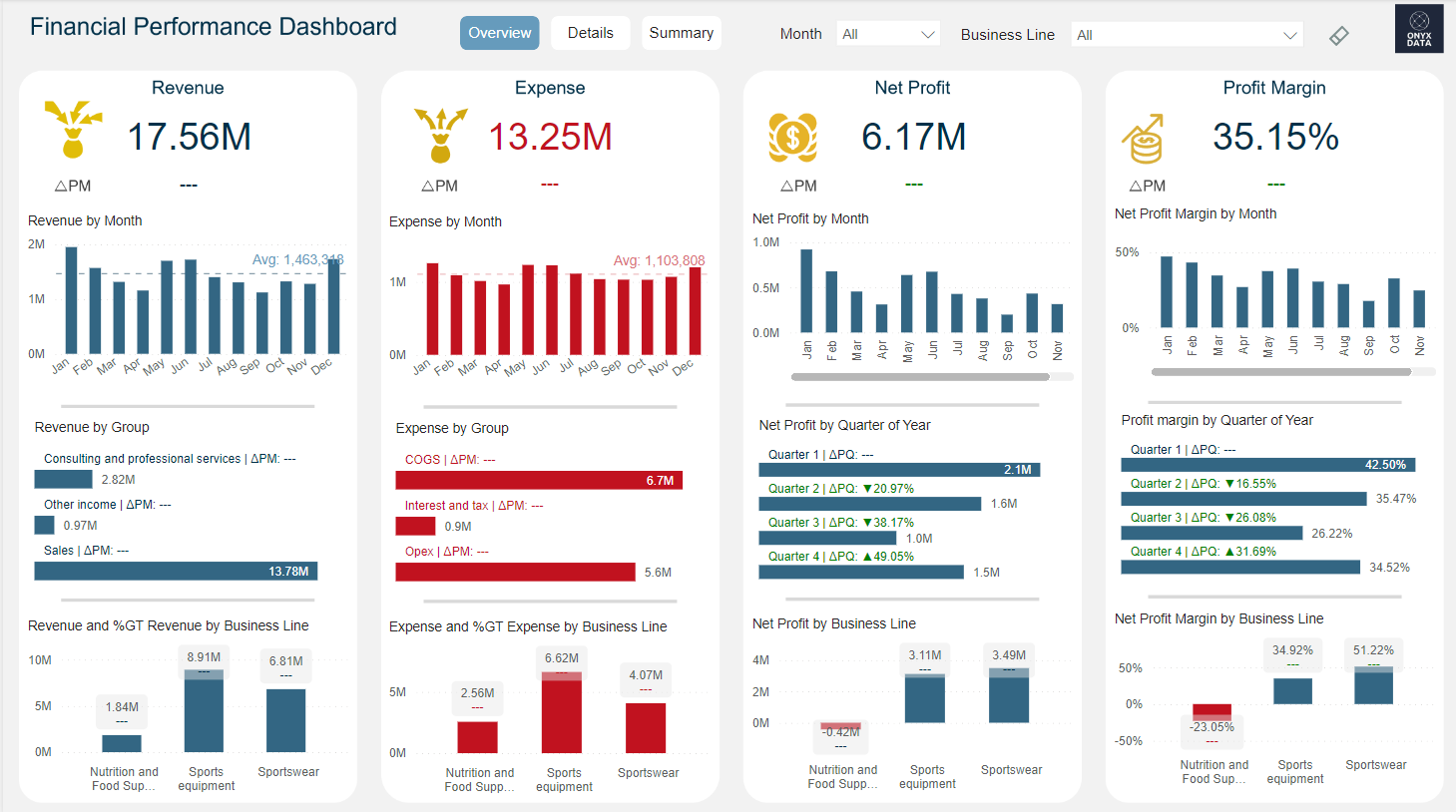The image size is (1456, 812).
Task: Expand the Business Line dropdown
Action: 1186,35
